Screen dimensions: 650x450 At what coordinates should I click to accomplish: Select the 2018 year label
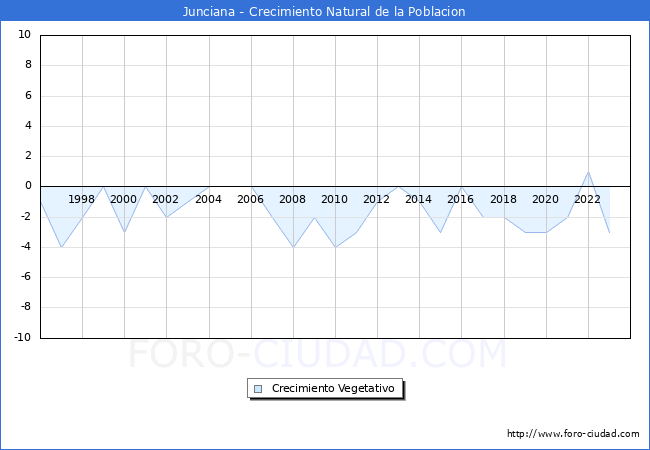pos(503,199)
